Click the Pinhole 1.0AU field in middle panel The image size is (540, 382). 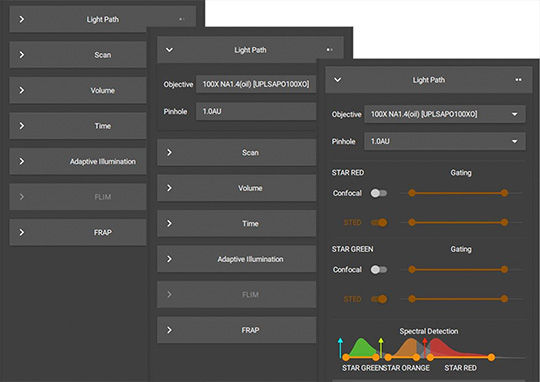(256, 111)
